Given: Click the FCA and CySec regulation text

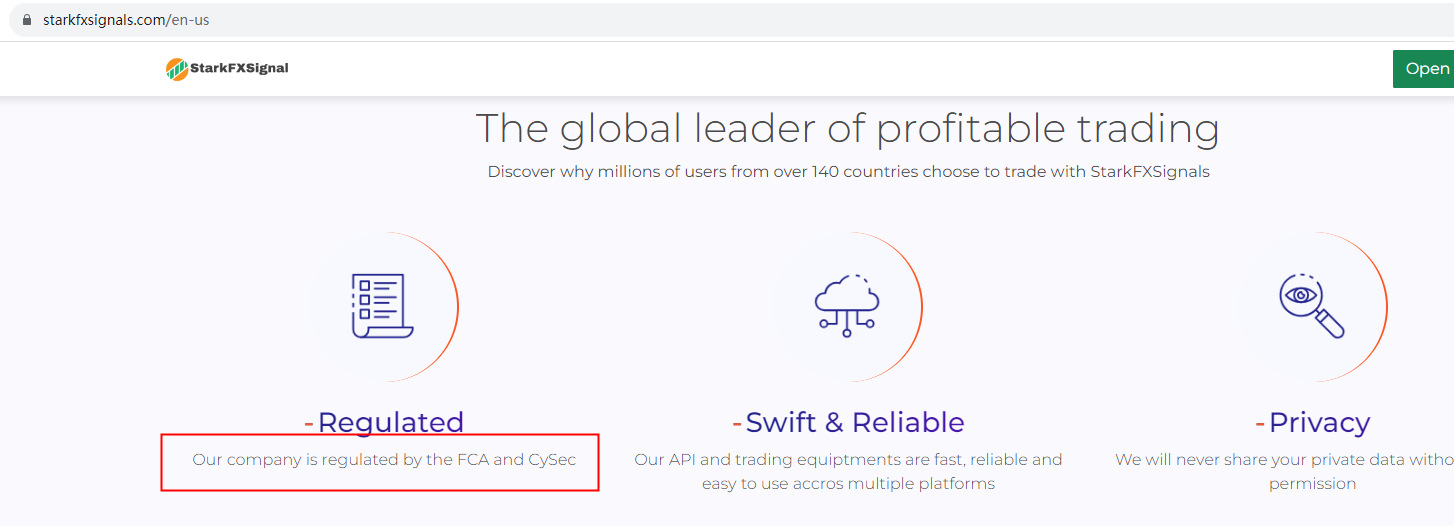Looking at the screenshot, I should point(384,460).
